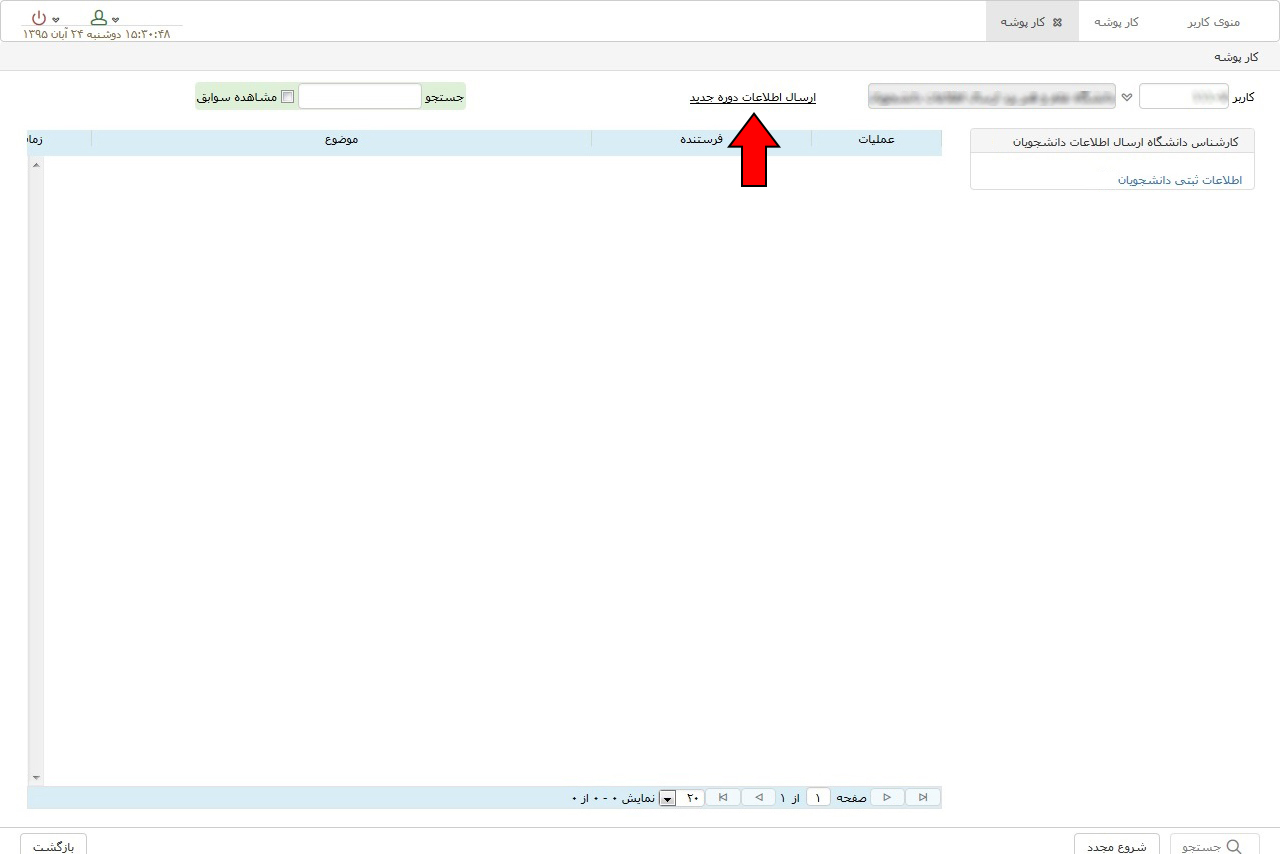
Task: Open the dropdown arrow beside the power icon
Action: click(56, 20)
